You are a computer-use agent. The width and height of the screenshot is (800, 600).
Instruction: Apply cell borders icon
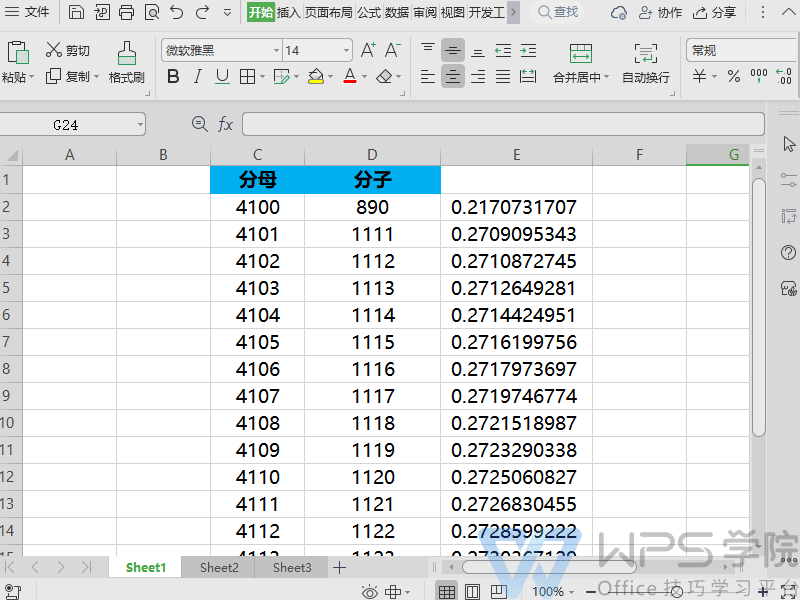(247, 77)
